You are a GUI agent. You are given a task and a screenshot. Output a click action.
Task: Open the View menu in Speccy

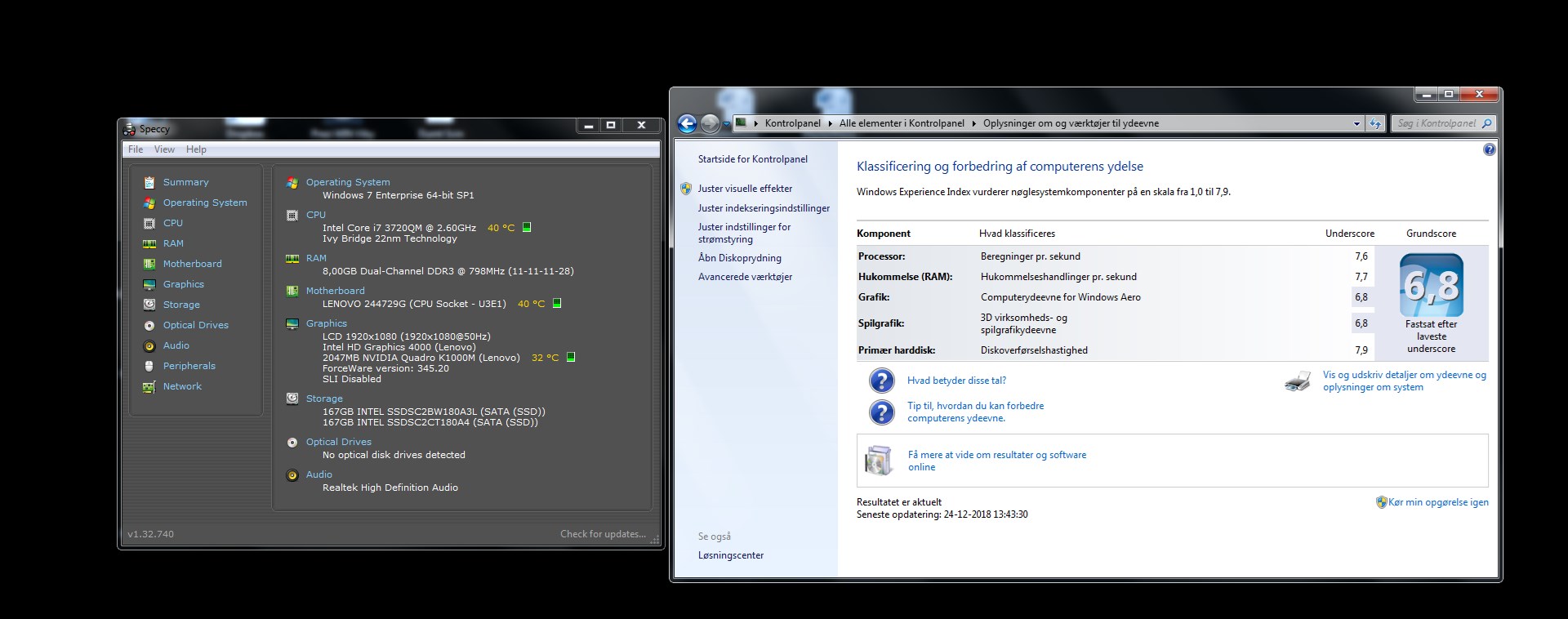164,149
